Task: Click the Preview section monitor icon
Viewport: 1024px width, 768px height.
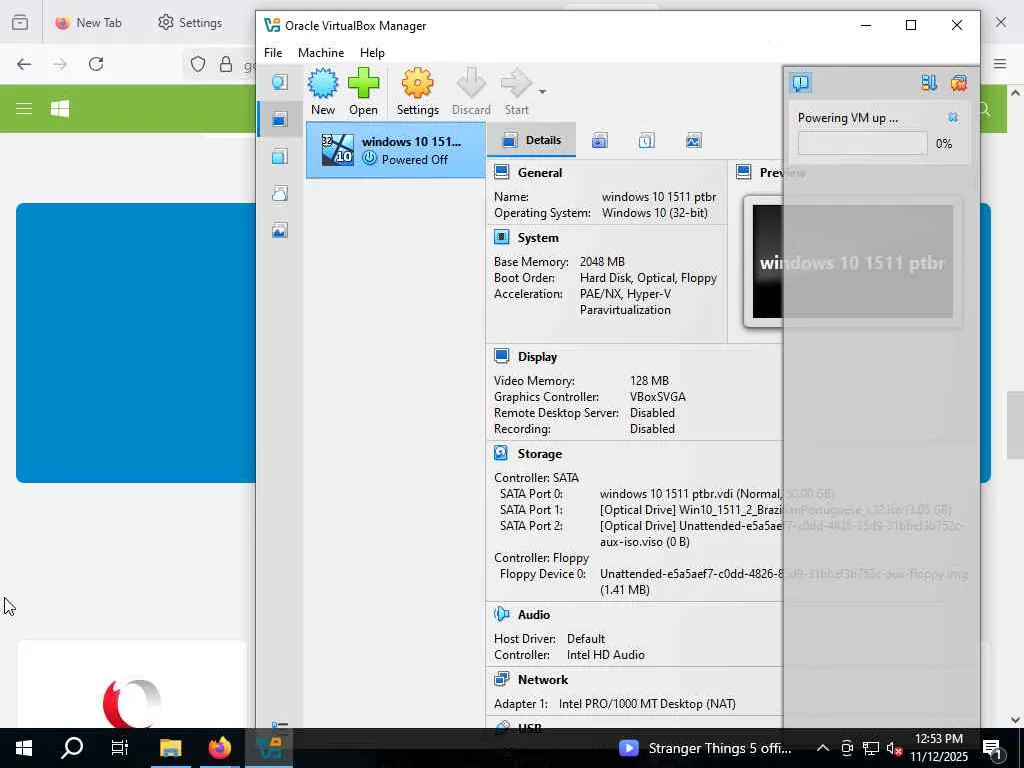Action: pyautogui.click(x=743, y=172)
